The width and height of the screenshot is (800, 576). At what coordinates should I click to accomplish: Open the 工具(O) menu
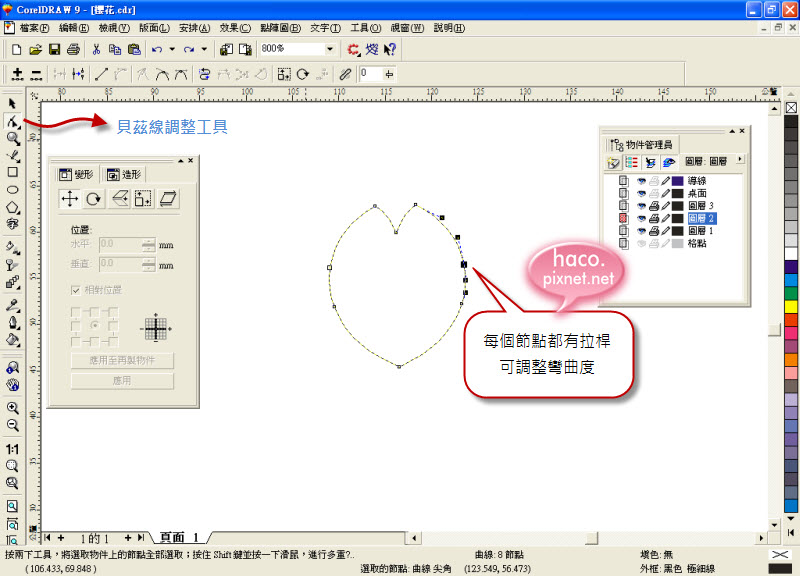[366, 28]
